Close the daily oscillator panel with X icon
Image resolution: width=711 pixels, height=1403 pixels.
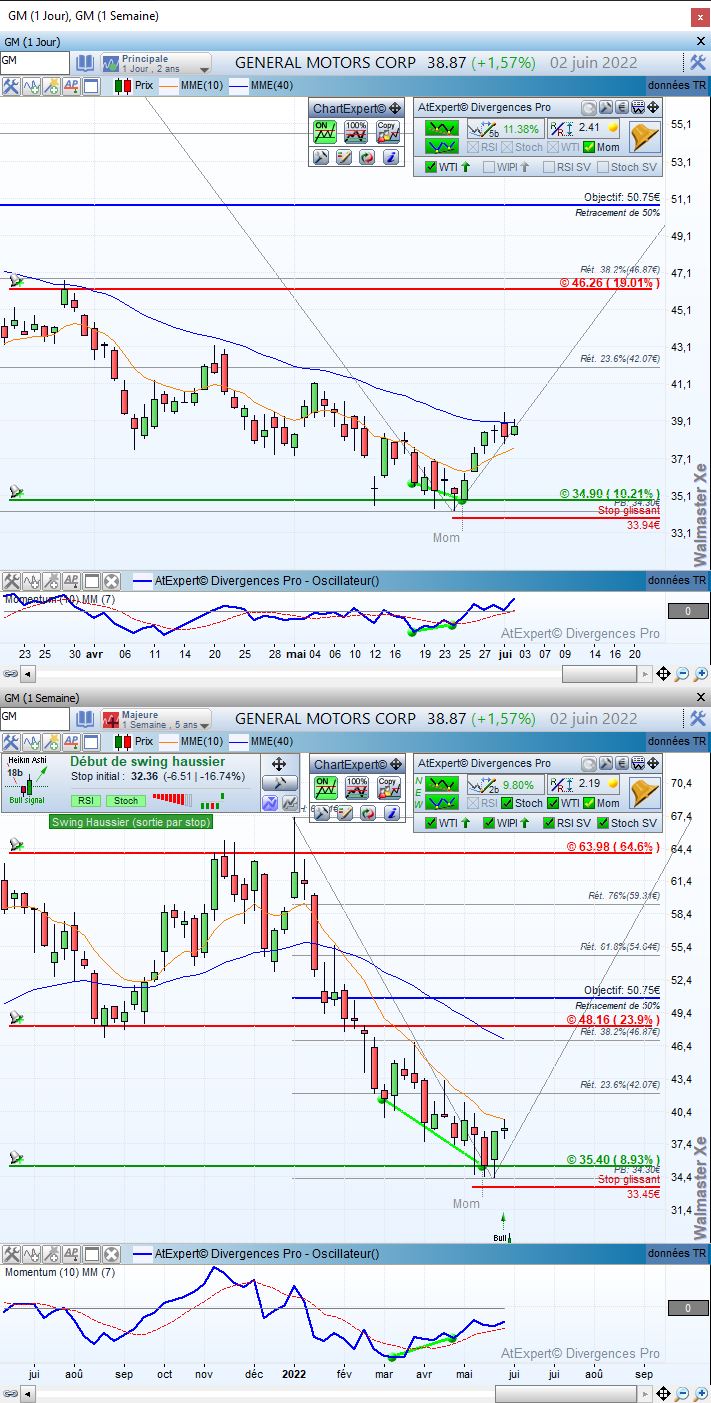coord(111,581)
